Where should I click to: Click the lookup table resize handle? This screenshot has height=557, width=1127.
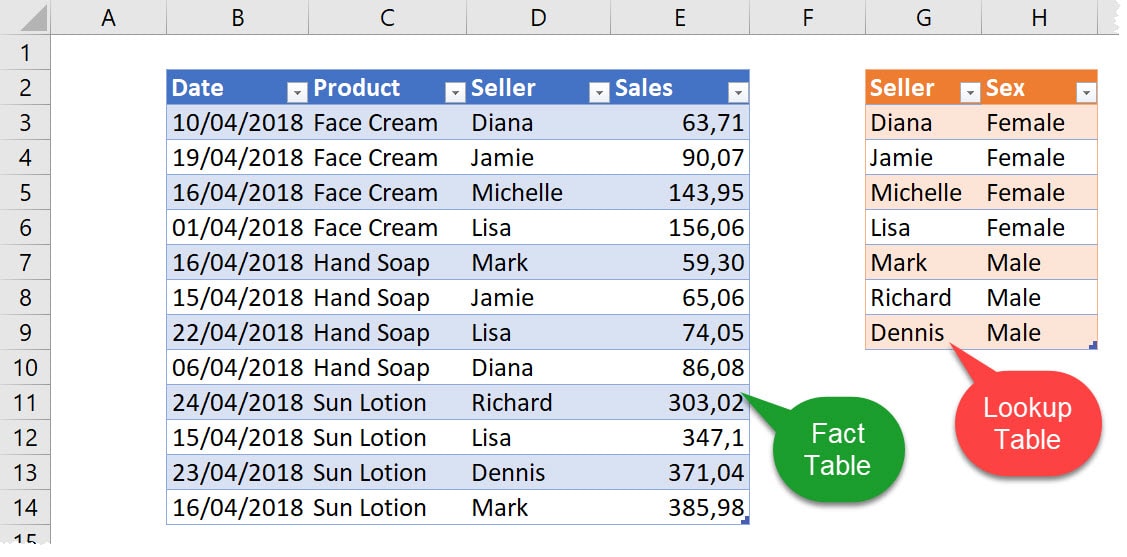point(1093,345)
